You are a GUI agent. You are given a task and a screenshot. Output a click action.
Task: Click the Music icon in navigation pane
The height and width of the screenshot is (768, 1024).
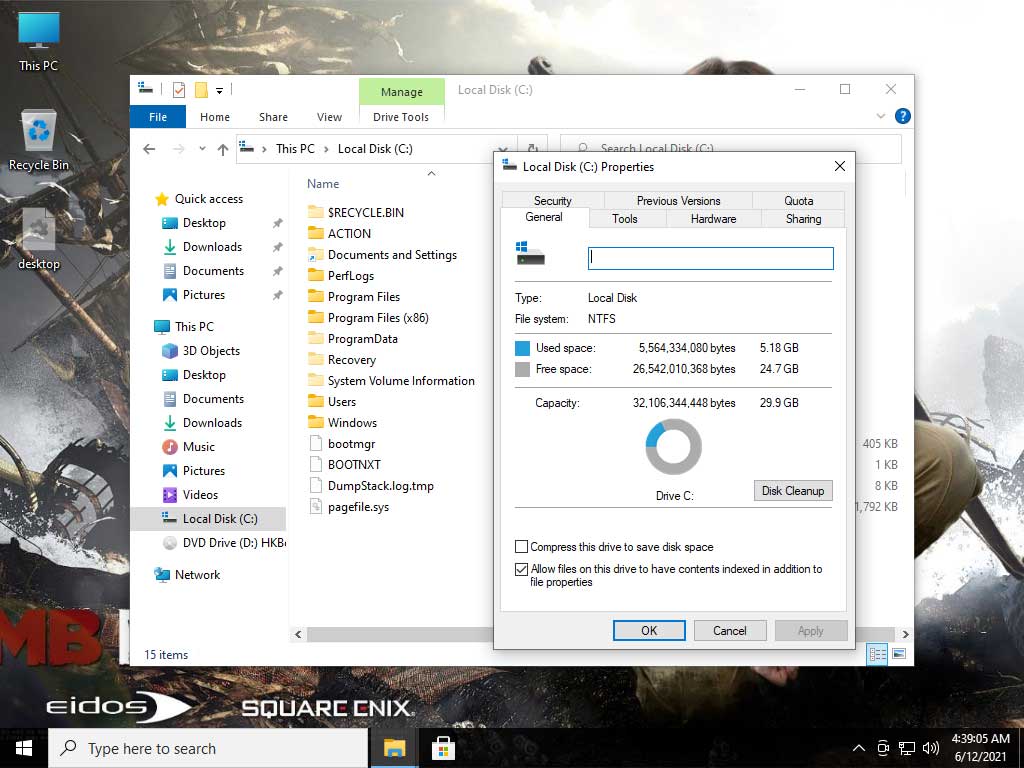point(170,447)
